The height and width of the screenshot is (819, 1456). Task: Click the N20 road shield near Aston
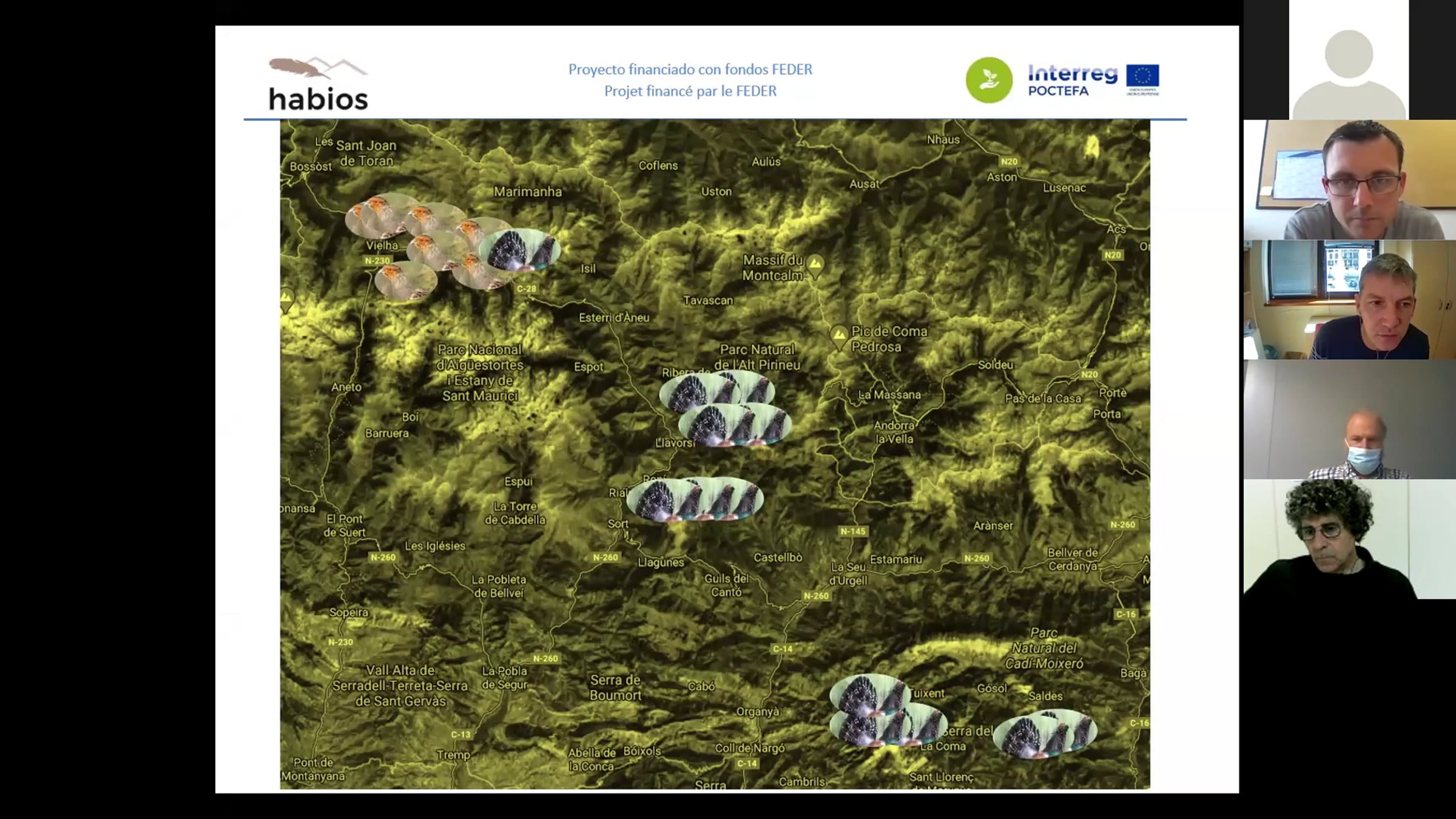1009,161
